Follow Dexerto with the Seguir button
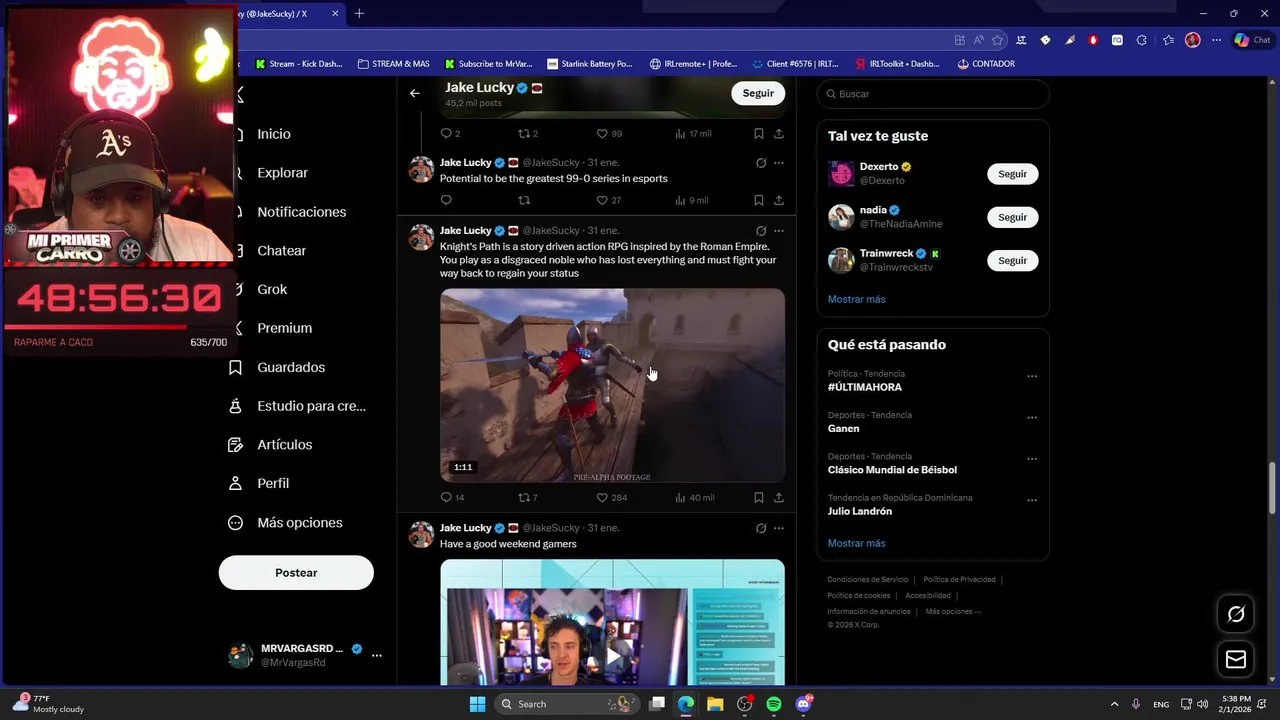 (x=1012, y=174)
